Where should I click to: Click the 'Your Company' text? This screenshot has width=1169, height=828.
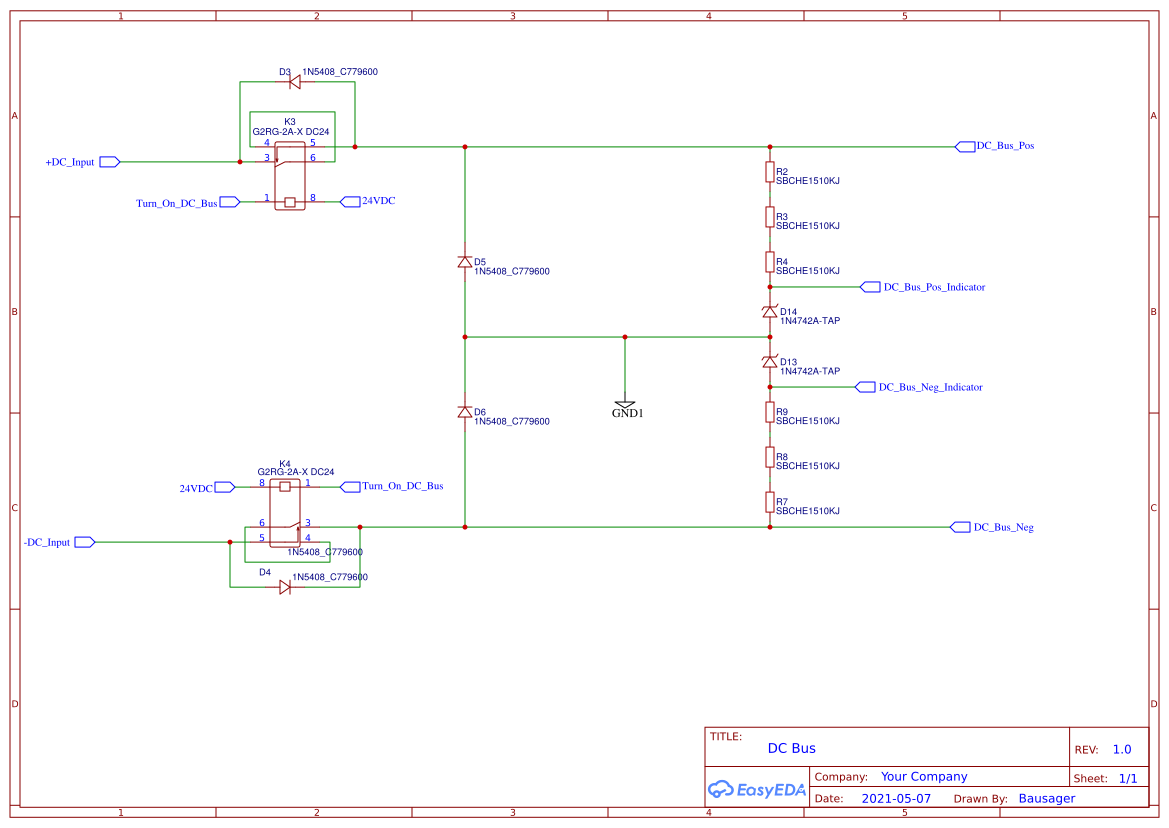tap(924, 777)
